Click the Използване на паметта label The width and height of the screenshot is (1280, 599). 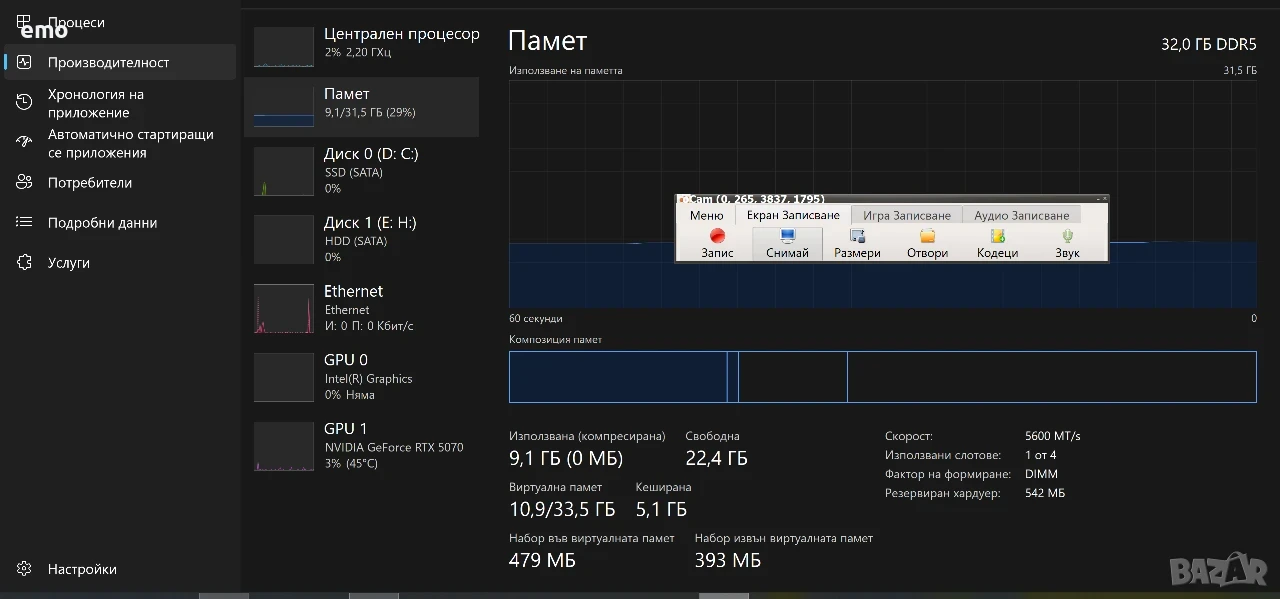[x=566, y=71]
